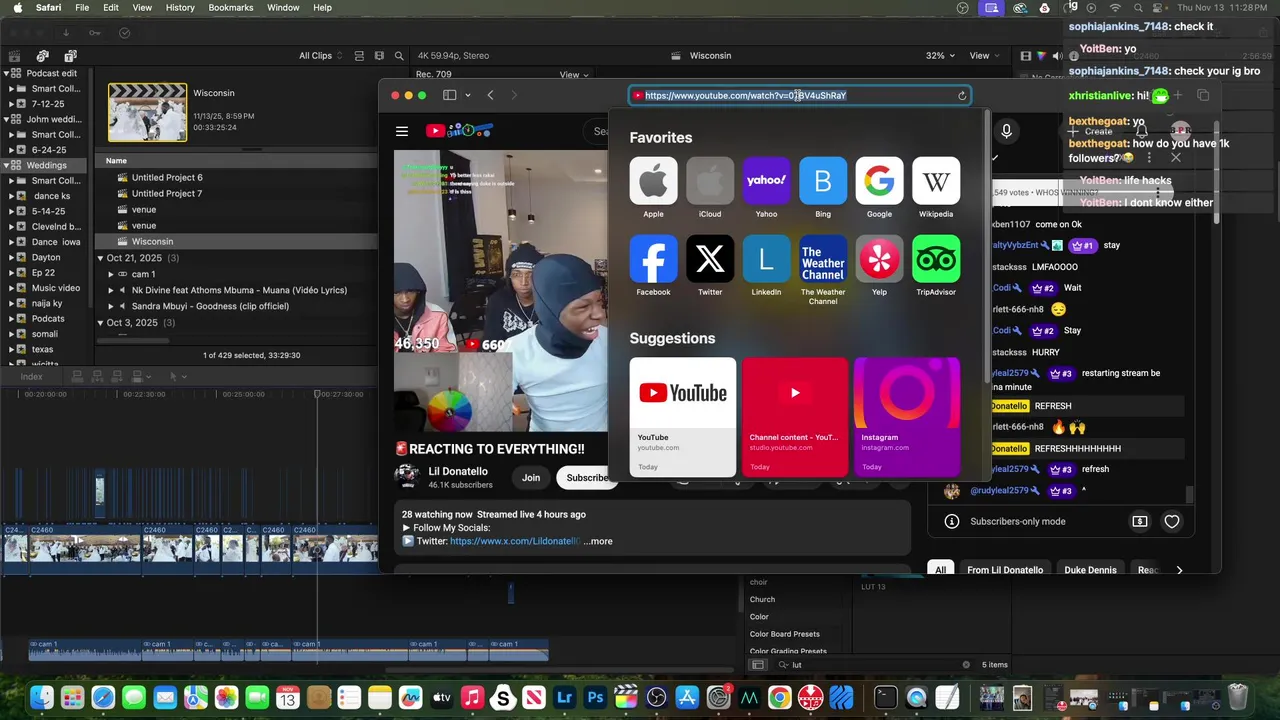Open the Google favorite tile
Screen dimensions: 1280x720
coord(879,181)
